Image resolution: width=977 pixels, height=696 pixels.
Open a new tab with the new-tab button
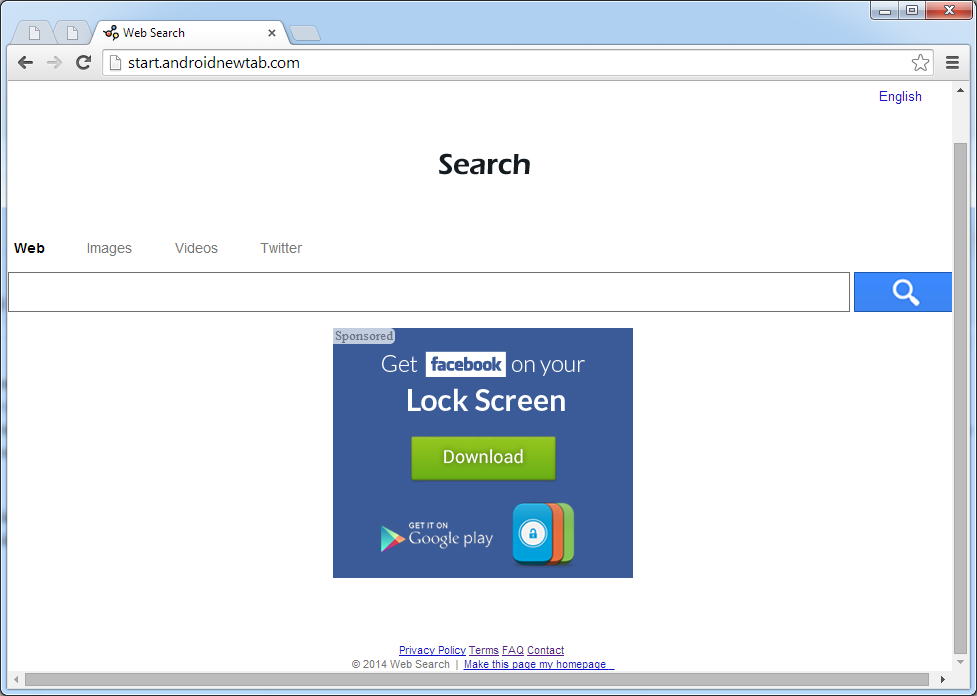[x=305, y=33]
